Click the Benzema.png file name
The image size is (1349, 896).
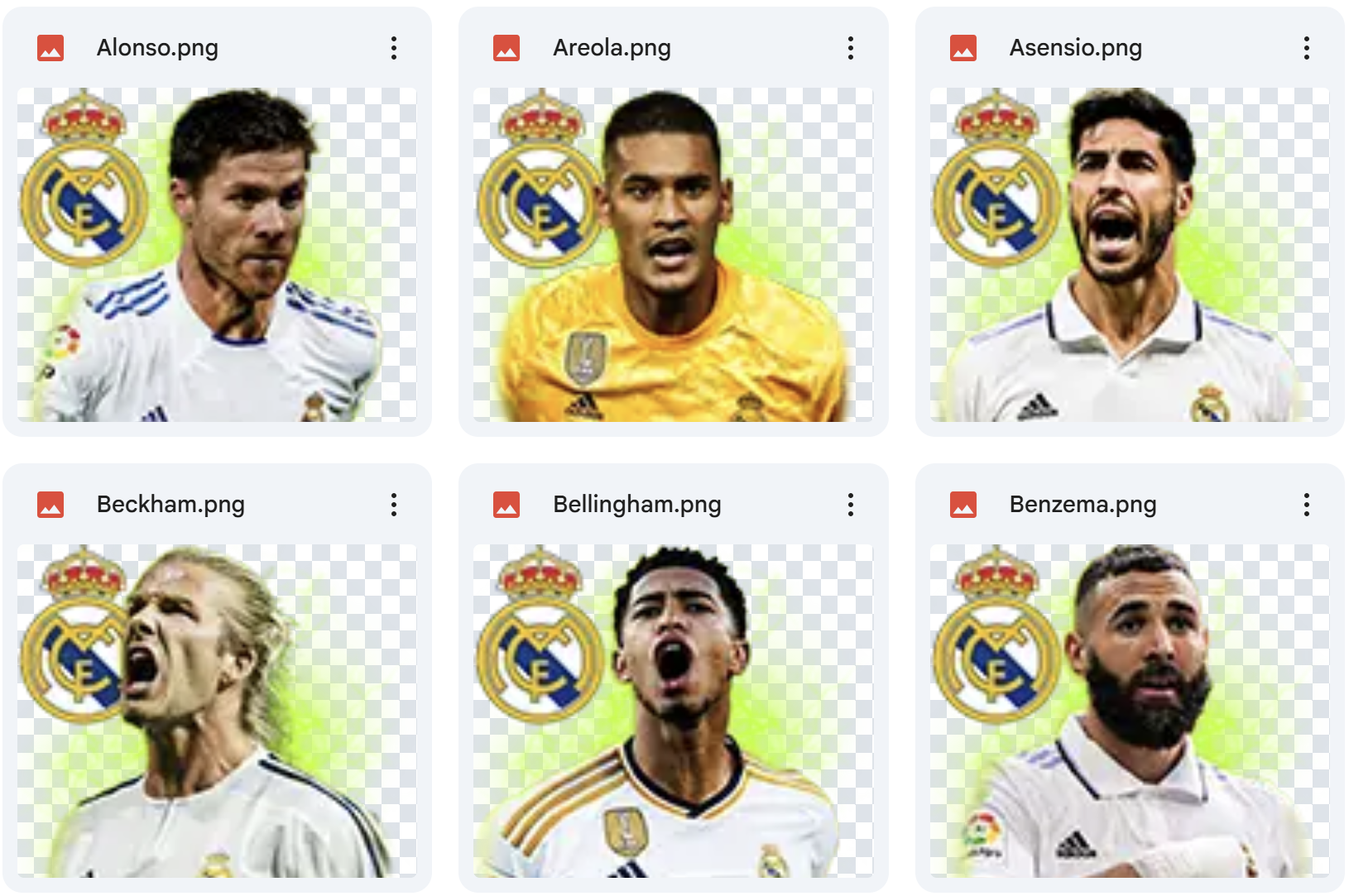[x=1083, y=505]
